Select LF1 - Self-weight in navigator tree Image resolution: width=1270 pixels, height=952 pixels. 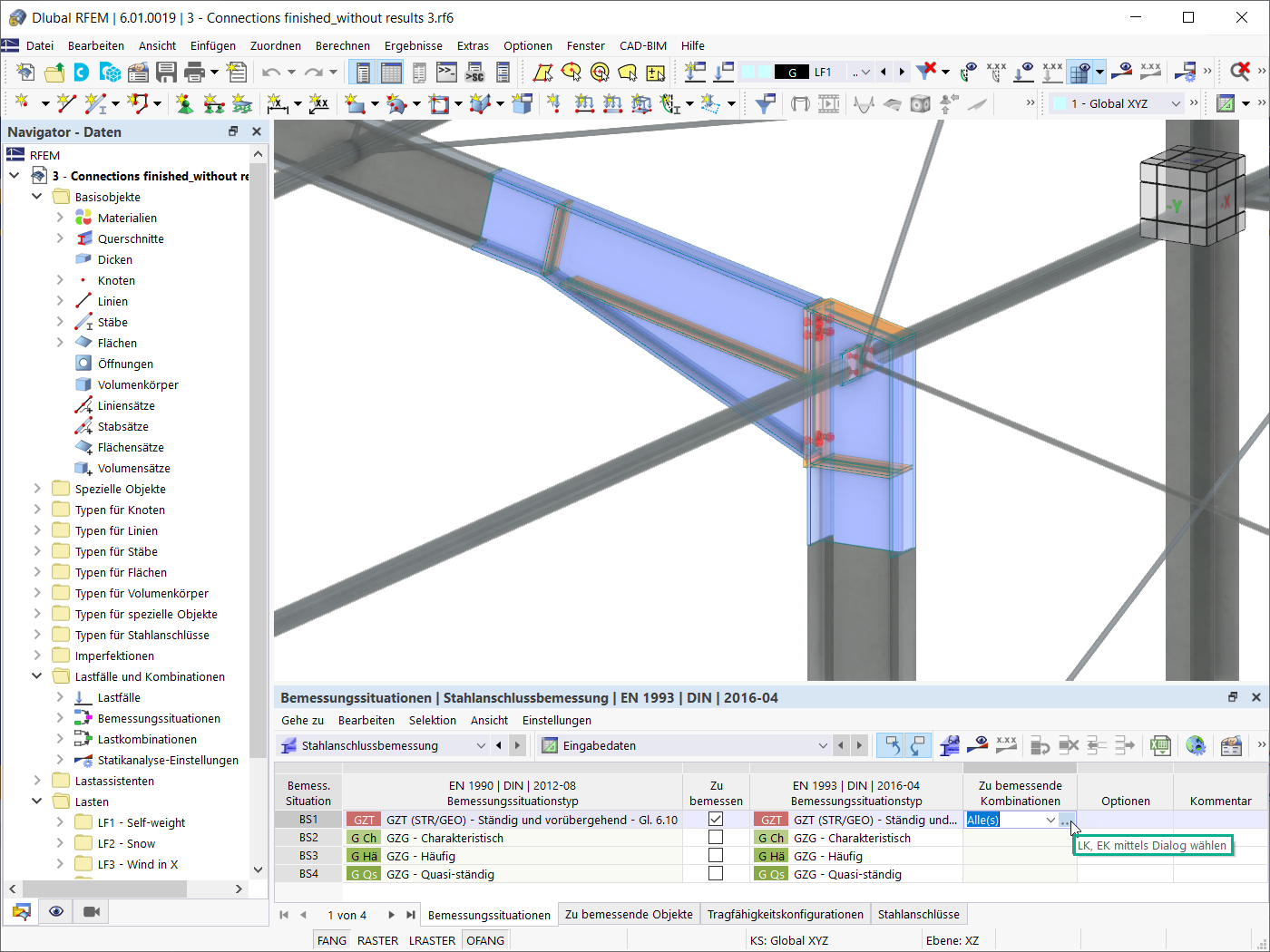pos(142,822)
